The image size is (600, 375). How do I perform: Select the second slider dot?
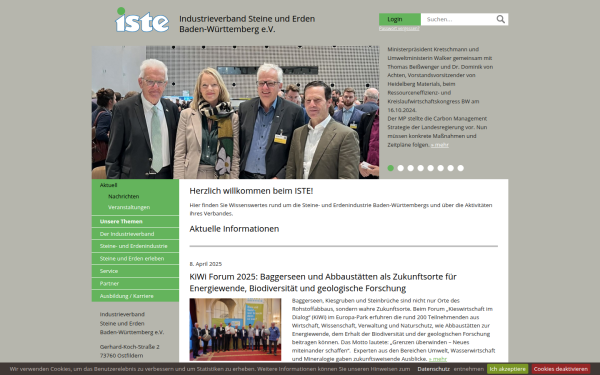tap(400, 168)
